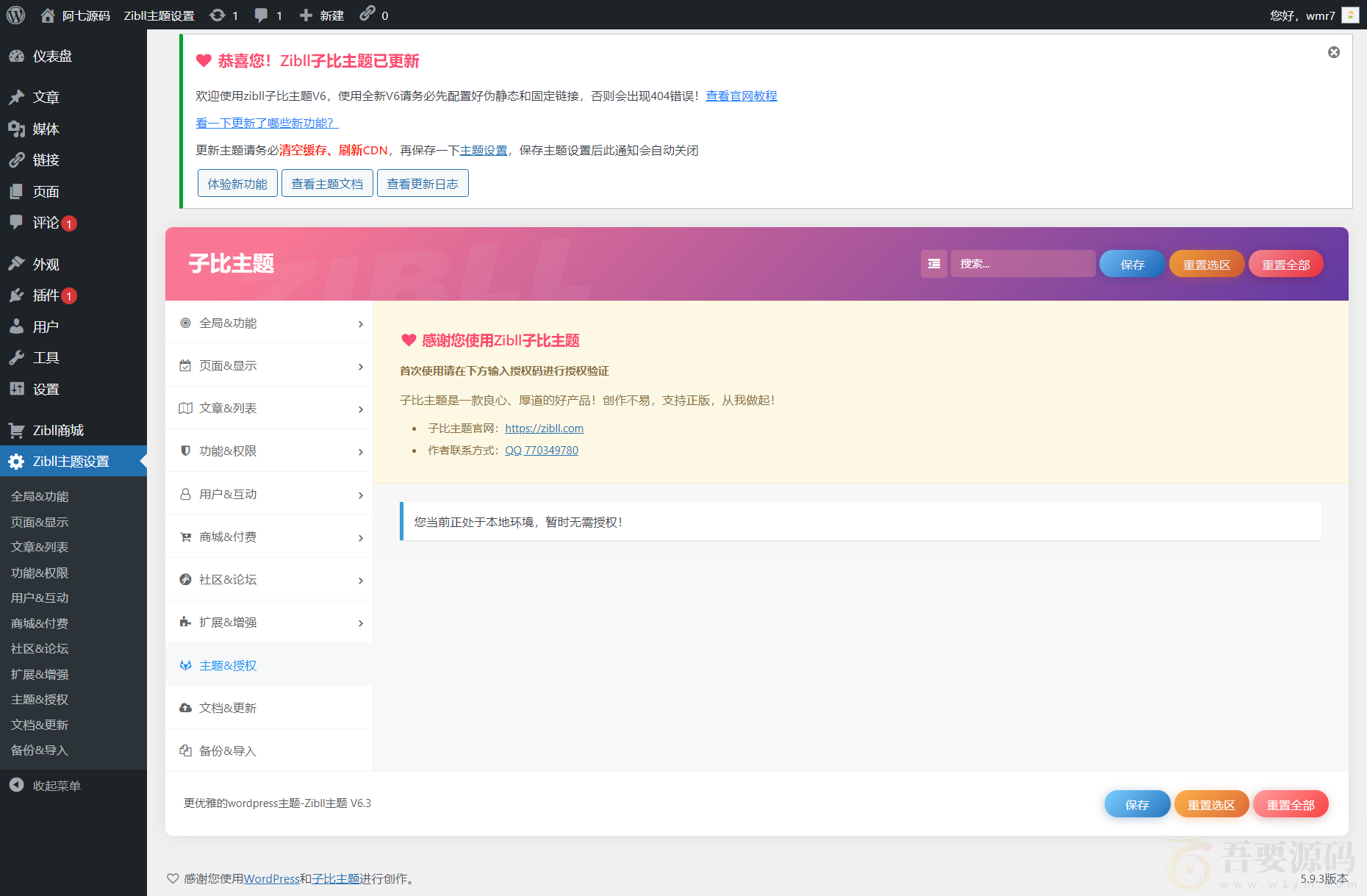Click the 页面 pages icon
1367x896 pixels.
(16, 191)
